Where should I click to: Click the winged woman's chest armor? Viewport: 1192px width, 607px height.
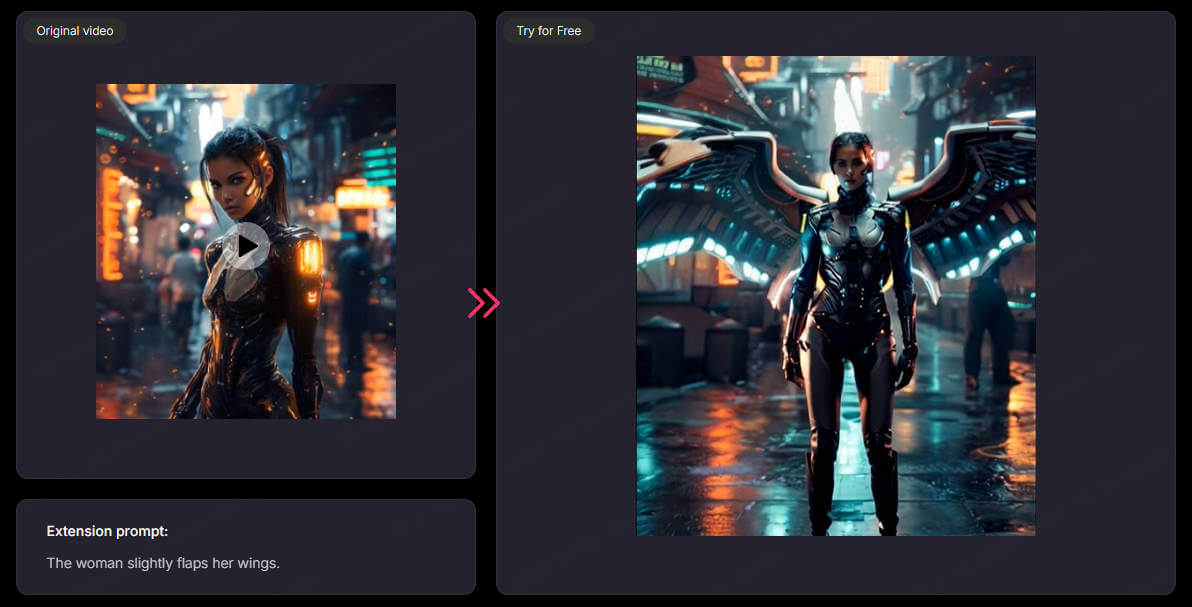pyautogui.click(x=851, y=240)
